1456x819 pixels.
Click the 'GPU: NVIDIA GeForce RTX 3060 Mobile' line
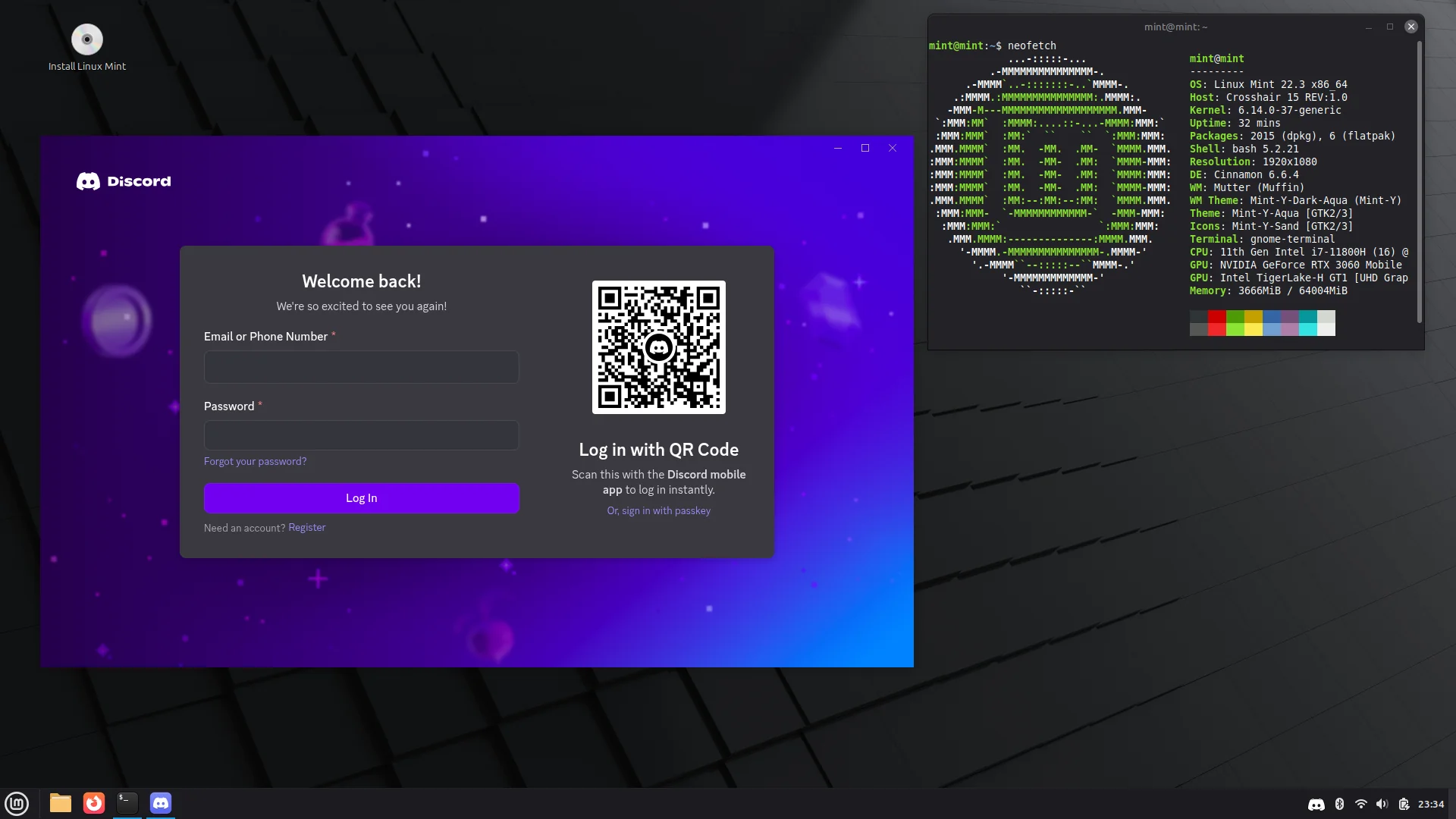(x=1296, y=265)
